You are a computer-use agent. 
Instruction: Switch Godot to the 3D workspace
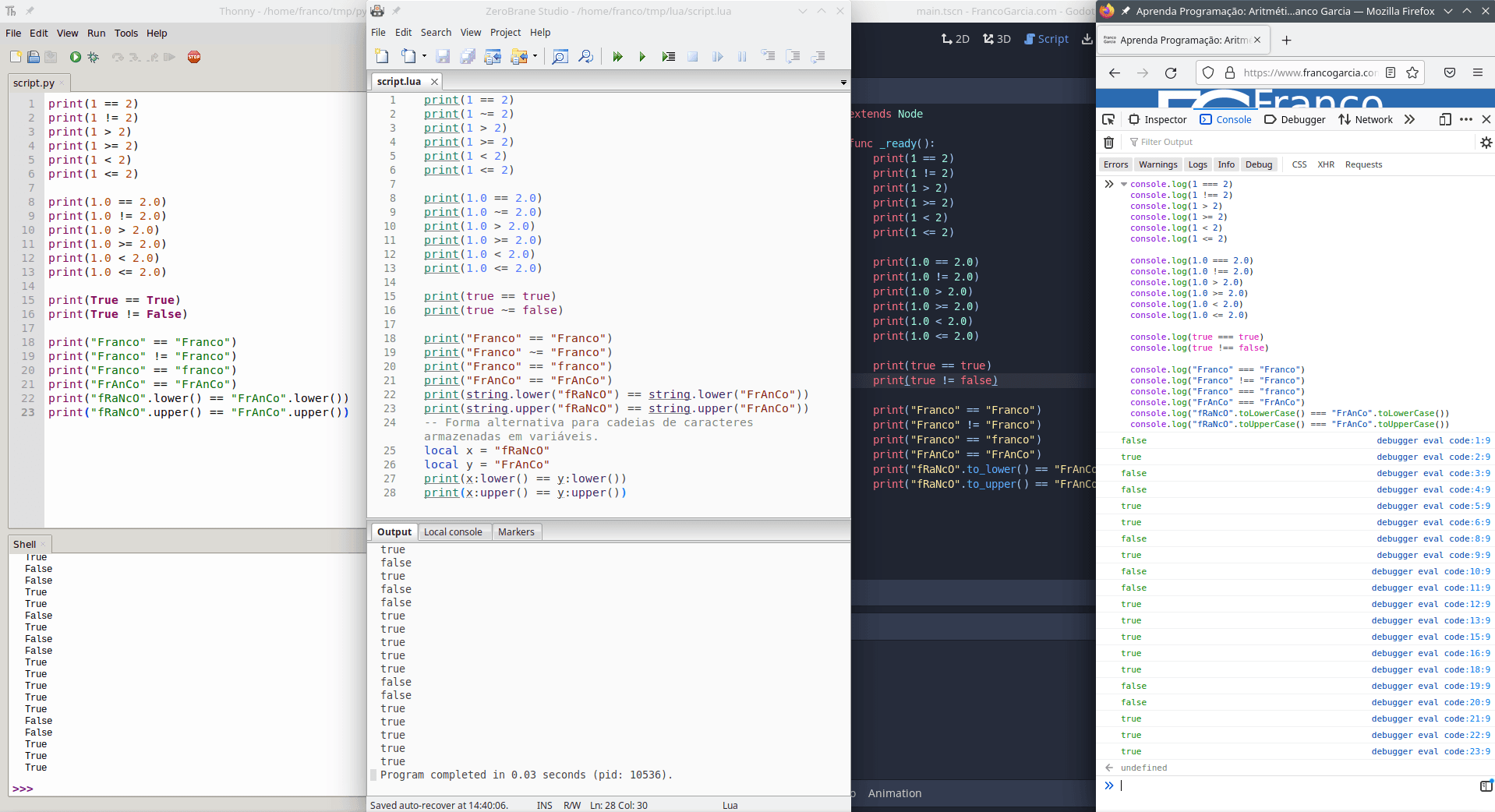[997, 39]
